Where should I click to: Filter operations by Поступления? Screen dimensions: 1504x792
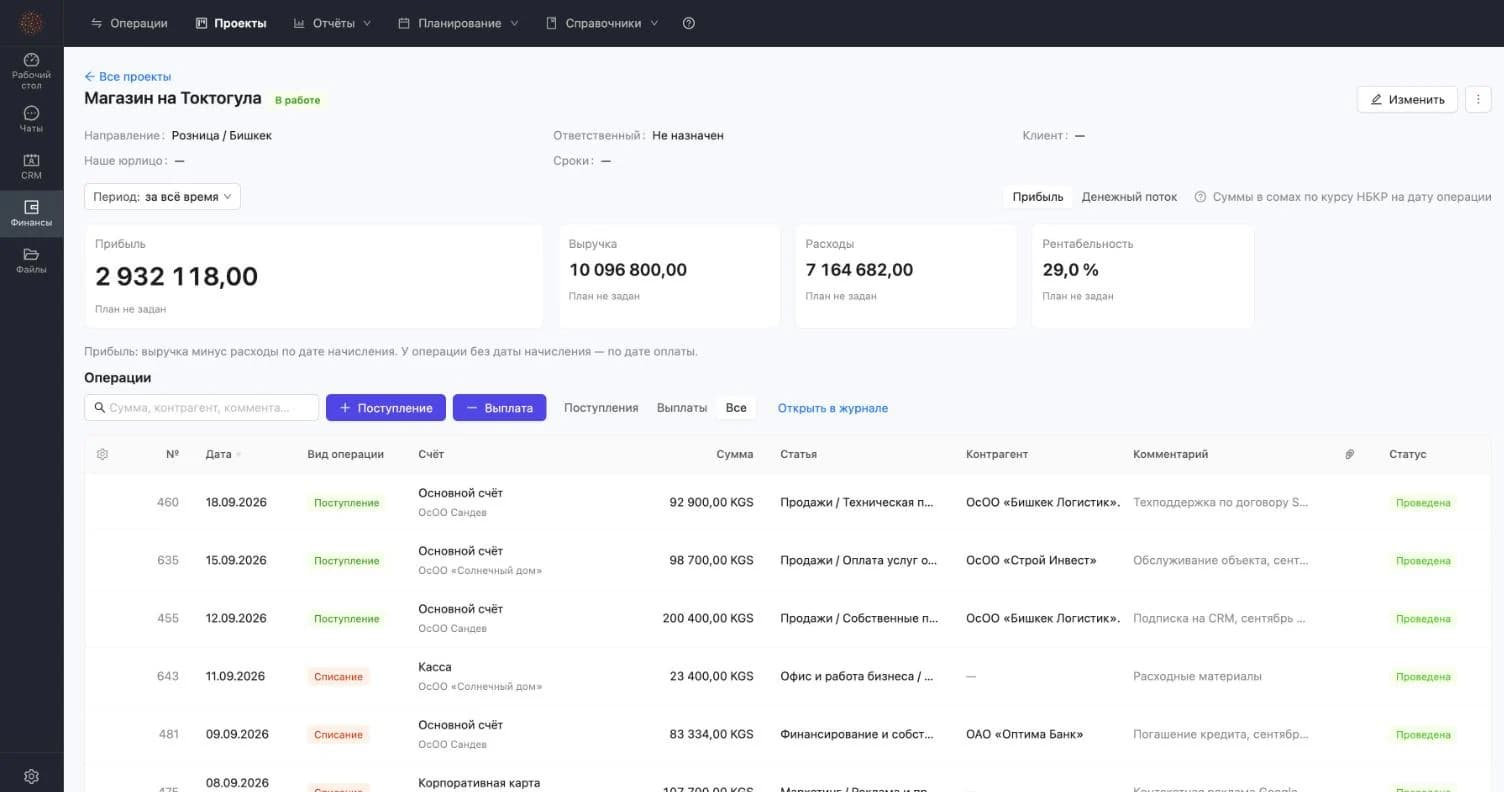coord(601,408)
